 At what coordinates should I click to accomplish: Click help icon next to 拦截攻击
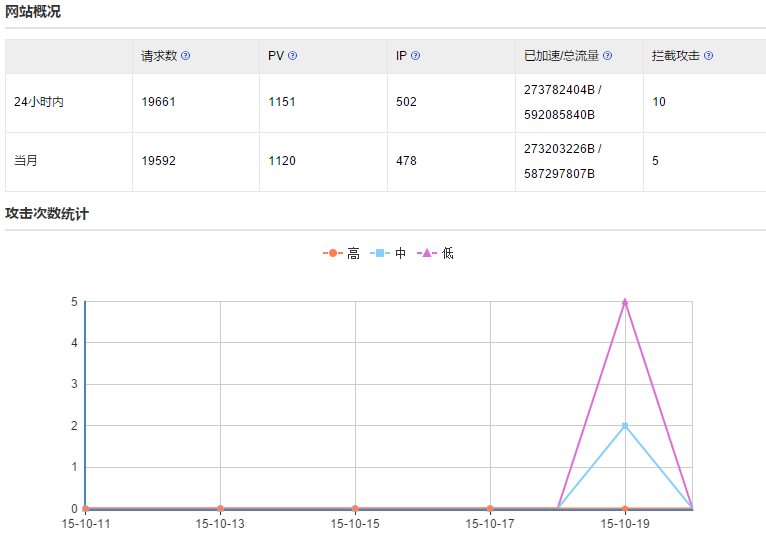click(x=708, y=56)
